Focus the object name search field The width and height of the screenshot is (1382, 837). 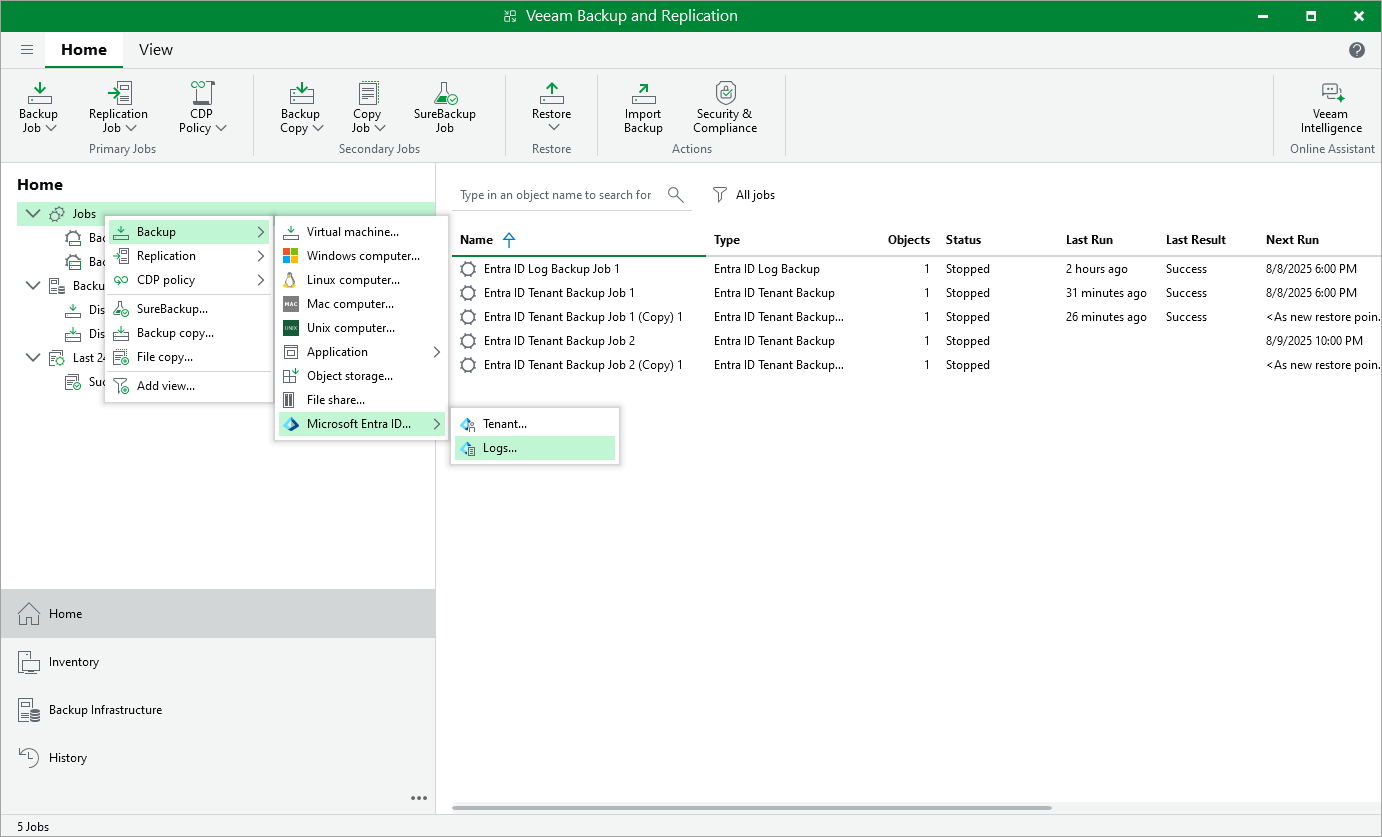556,195
